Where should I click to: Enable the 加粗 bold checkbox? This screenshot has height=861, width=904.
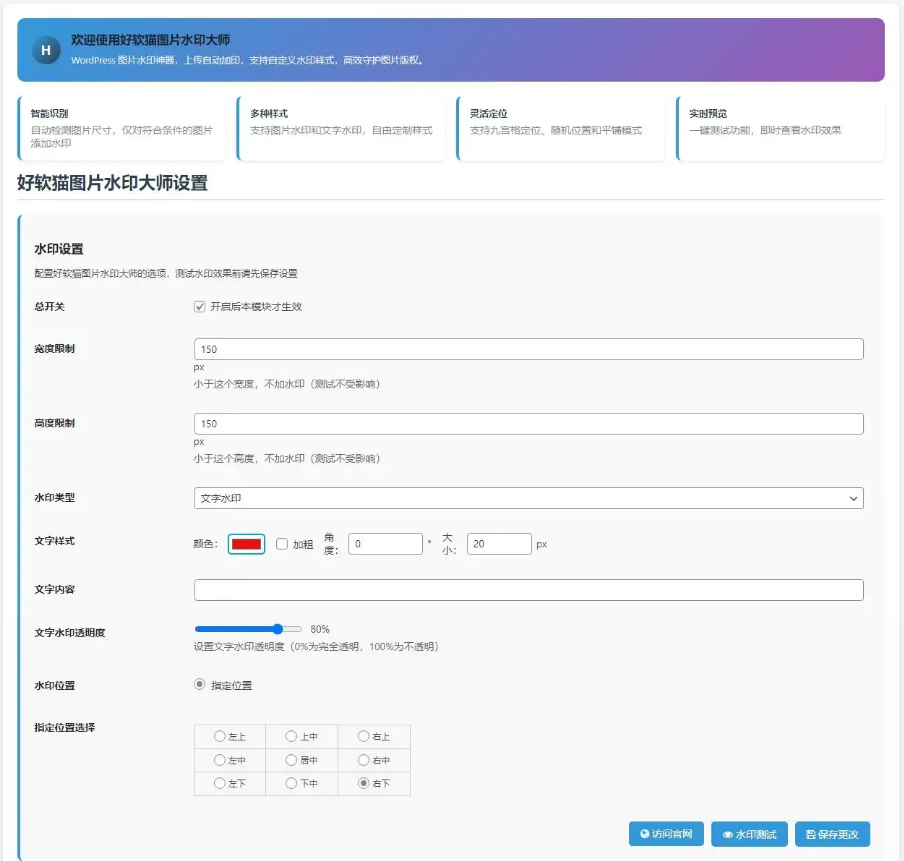(281, 543)
